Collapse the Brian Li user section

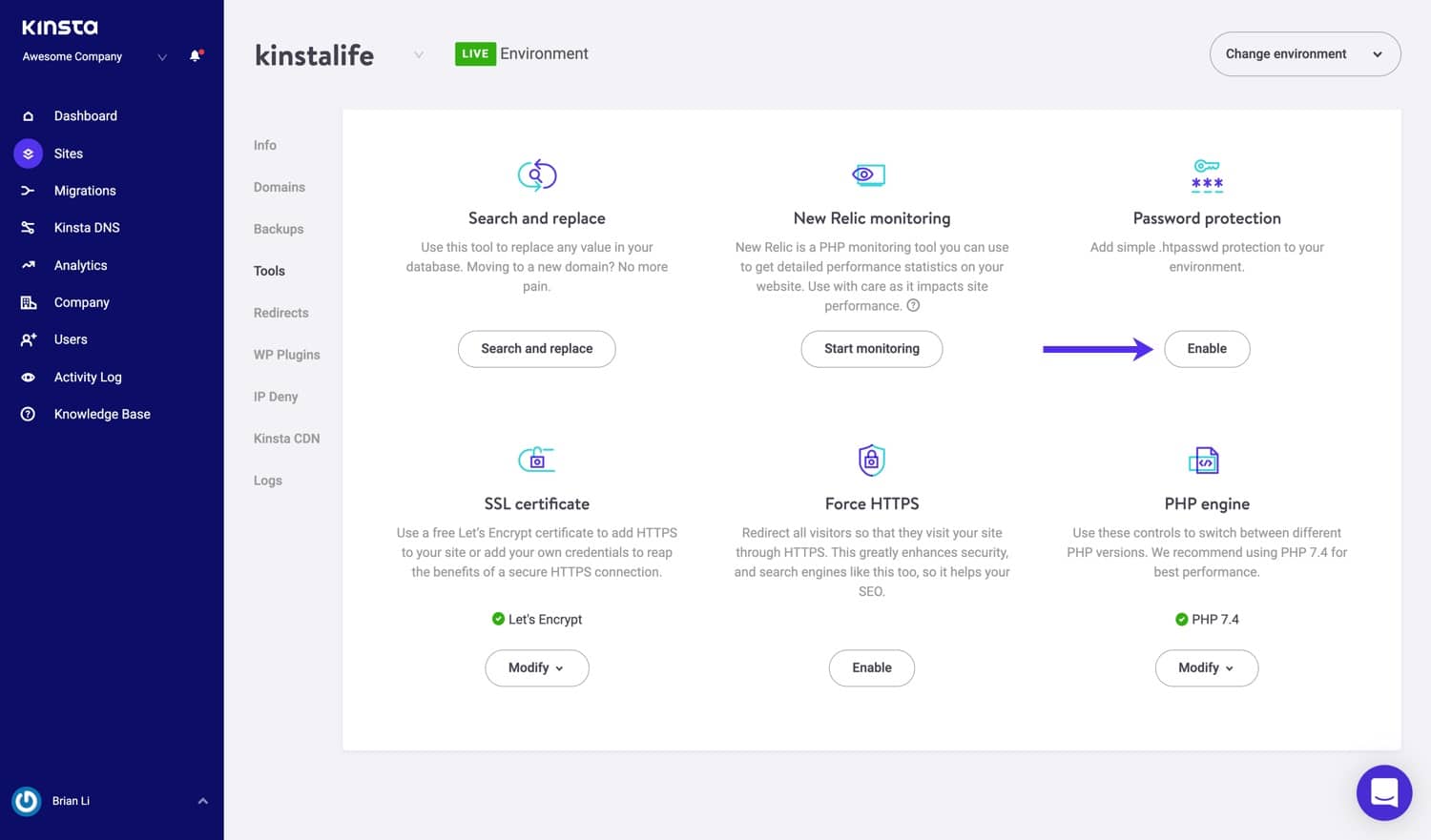tap(201, 800)
